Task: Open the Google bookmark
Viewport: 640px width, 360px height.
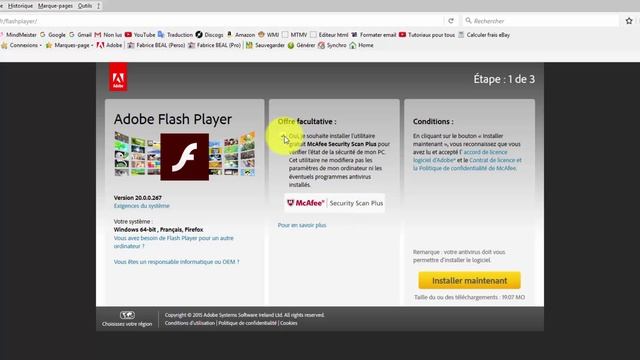Action: pyautogui.click(x=53, y=35)
